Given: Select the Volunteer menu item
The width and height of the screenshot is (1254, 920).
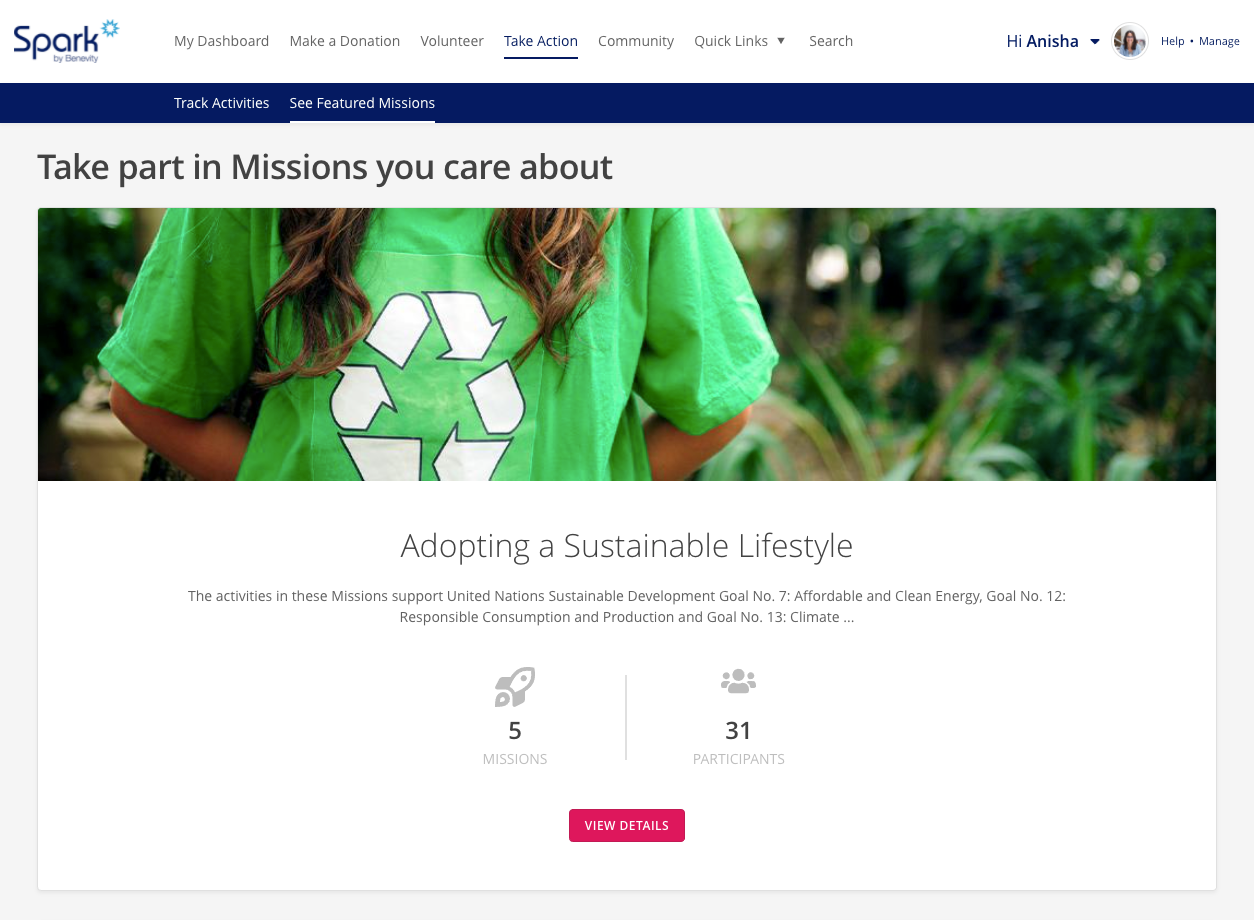Looking at the screenshot, I should click(452, 41).
